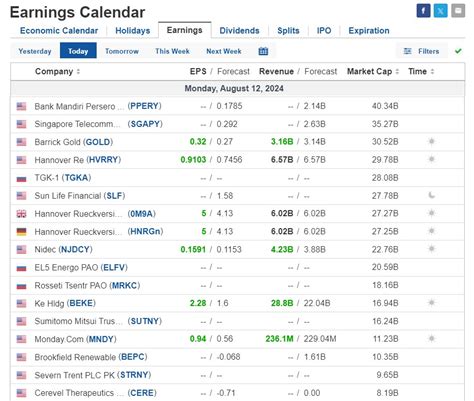Click the moon icon in Sun Life row
Screen dimensions: 474x401
pyautogui.click(x=431, y=195)
